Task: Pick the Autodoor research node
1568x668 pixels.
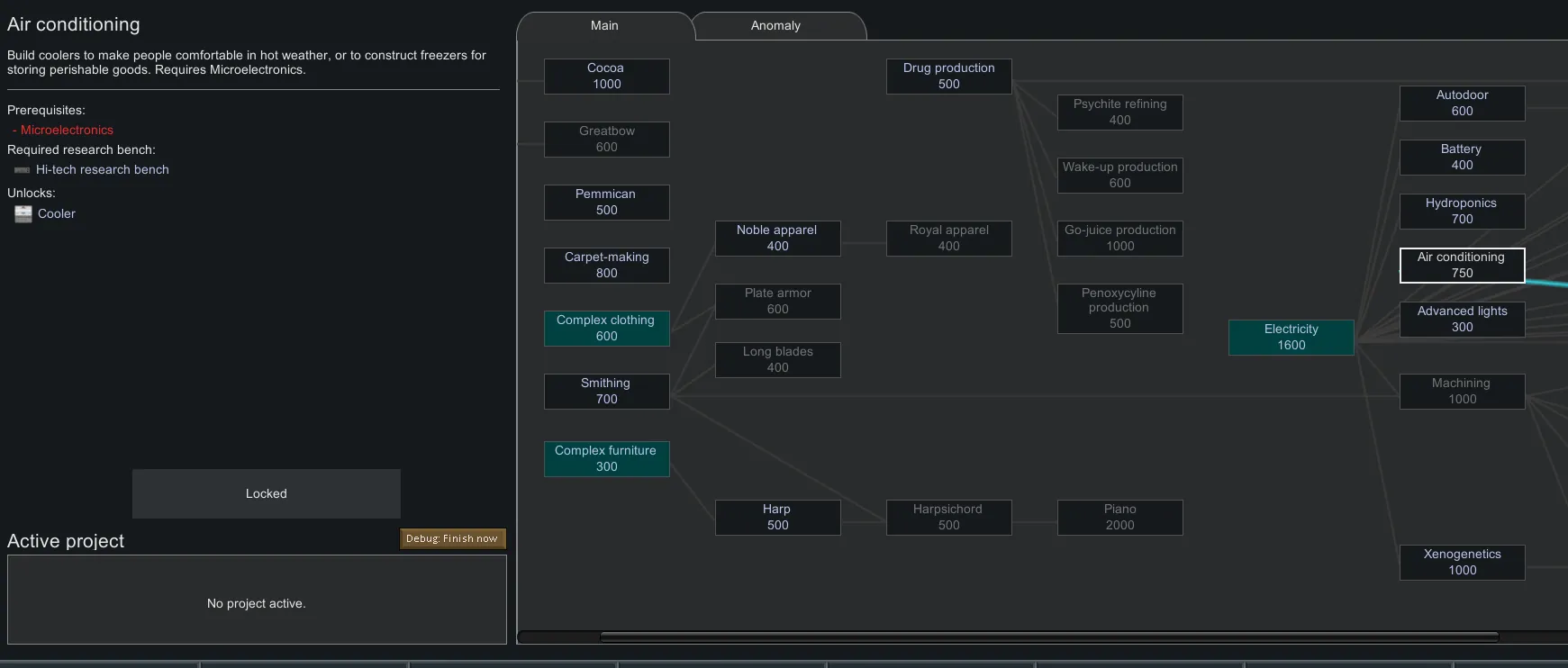Action: coord(1462,104)
